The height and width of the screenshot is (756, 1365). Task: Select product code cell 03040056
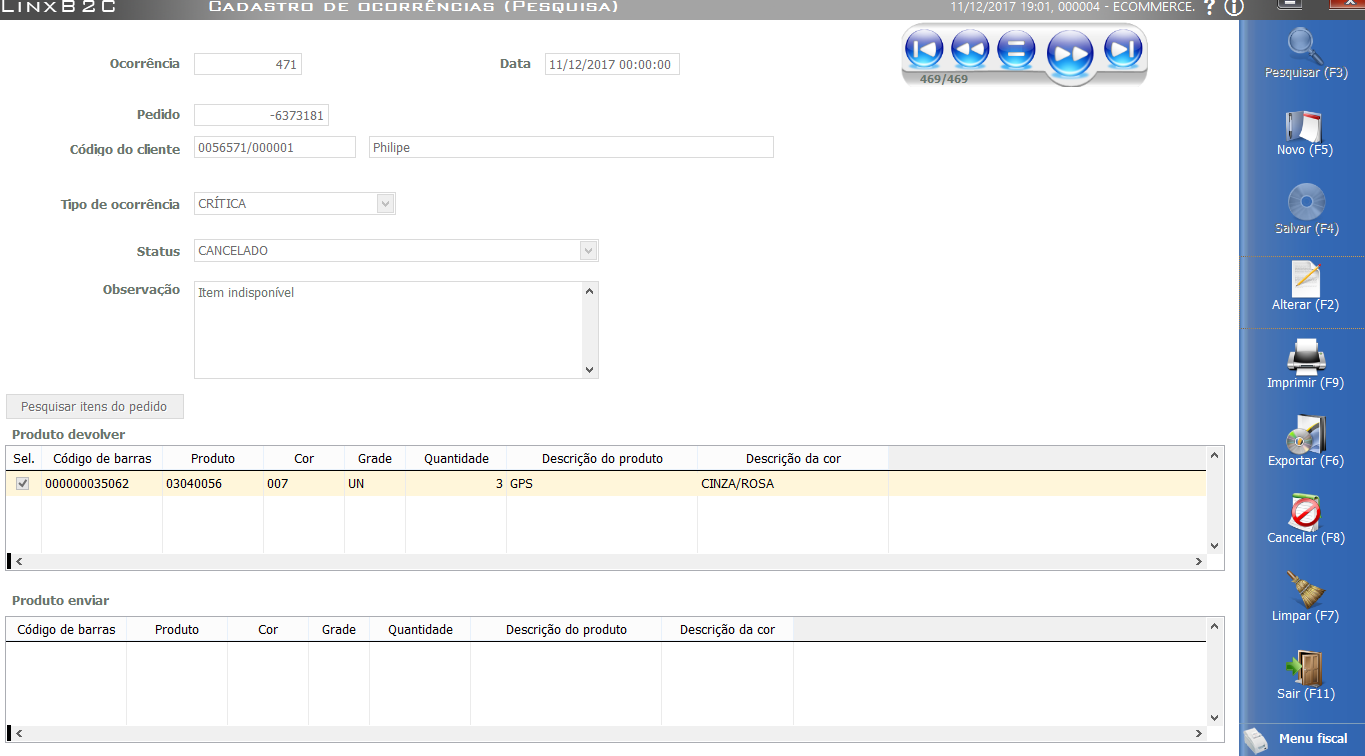tap(213, 484)
